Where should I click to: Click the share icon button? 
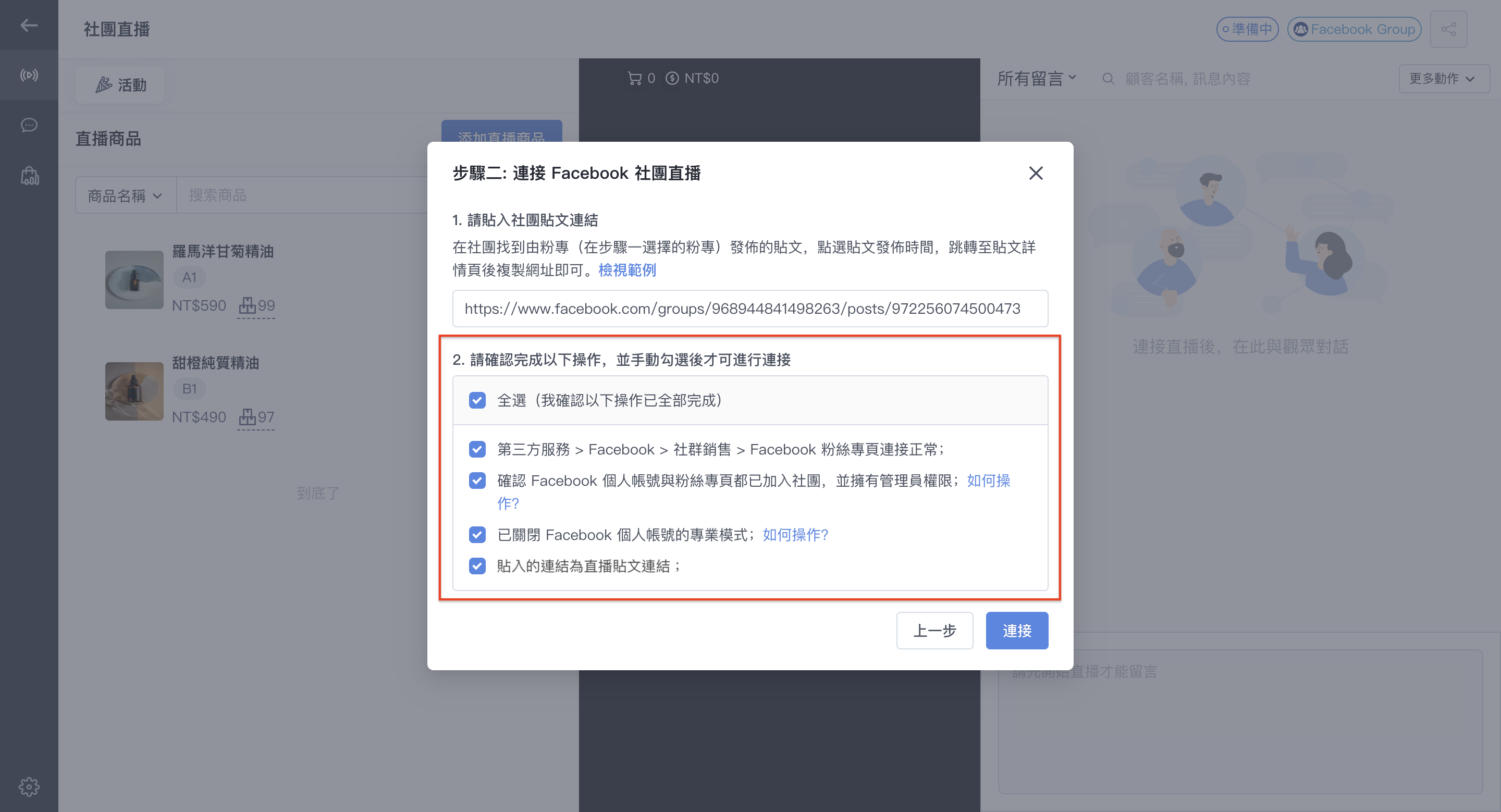coord(1448,29)
